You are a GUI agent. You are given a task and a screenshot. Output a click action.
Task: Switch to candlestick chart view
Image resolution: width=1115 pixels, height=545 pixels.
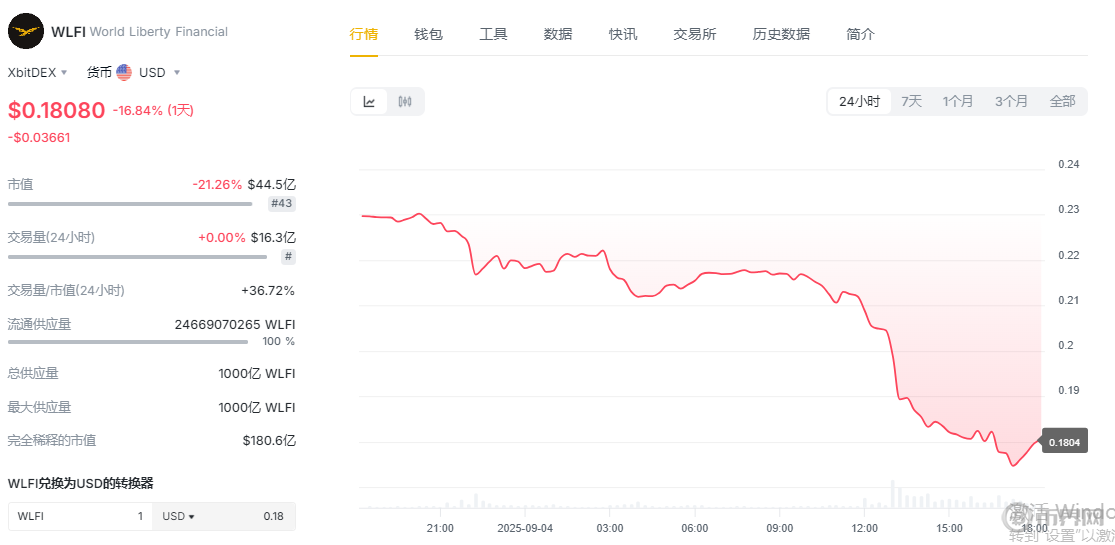(x=405, y=101)
